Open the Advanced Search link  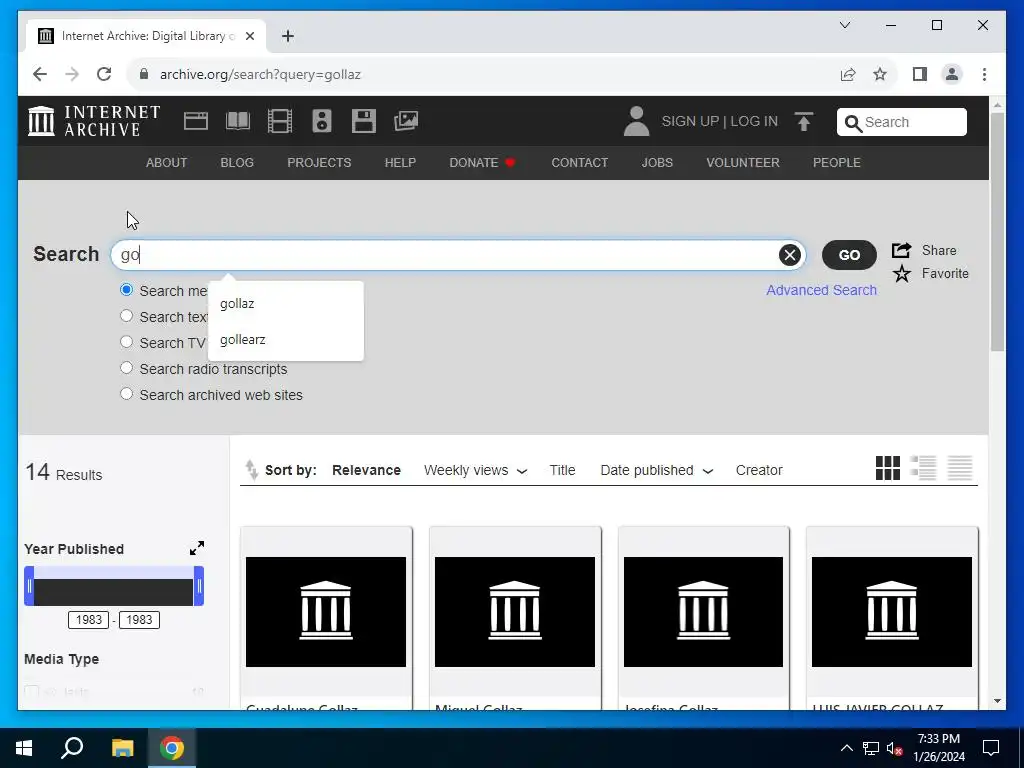[x=822, y=290]
